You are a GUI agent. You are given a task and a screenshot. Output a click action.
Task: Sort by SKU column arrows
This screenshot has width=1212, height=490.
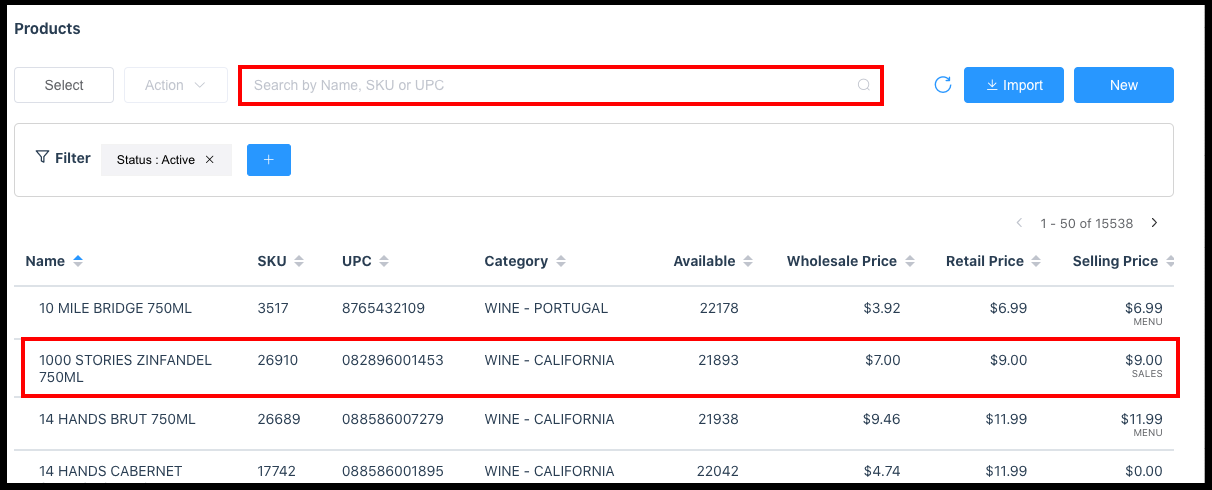click(x=298, y=261)
